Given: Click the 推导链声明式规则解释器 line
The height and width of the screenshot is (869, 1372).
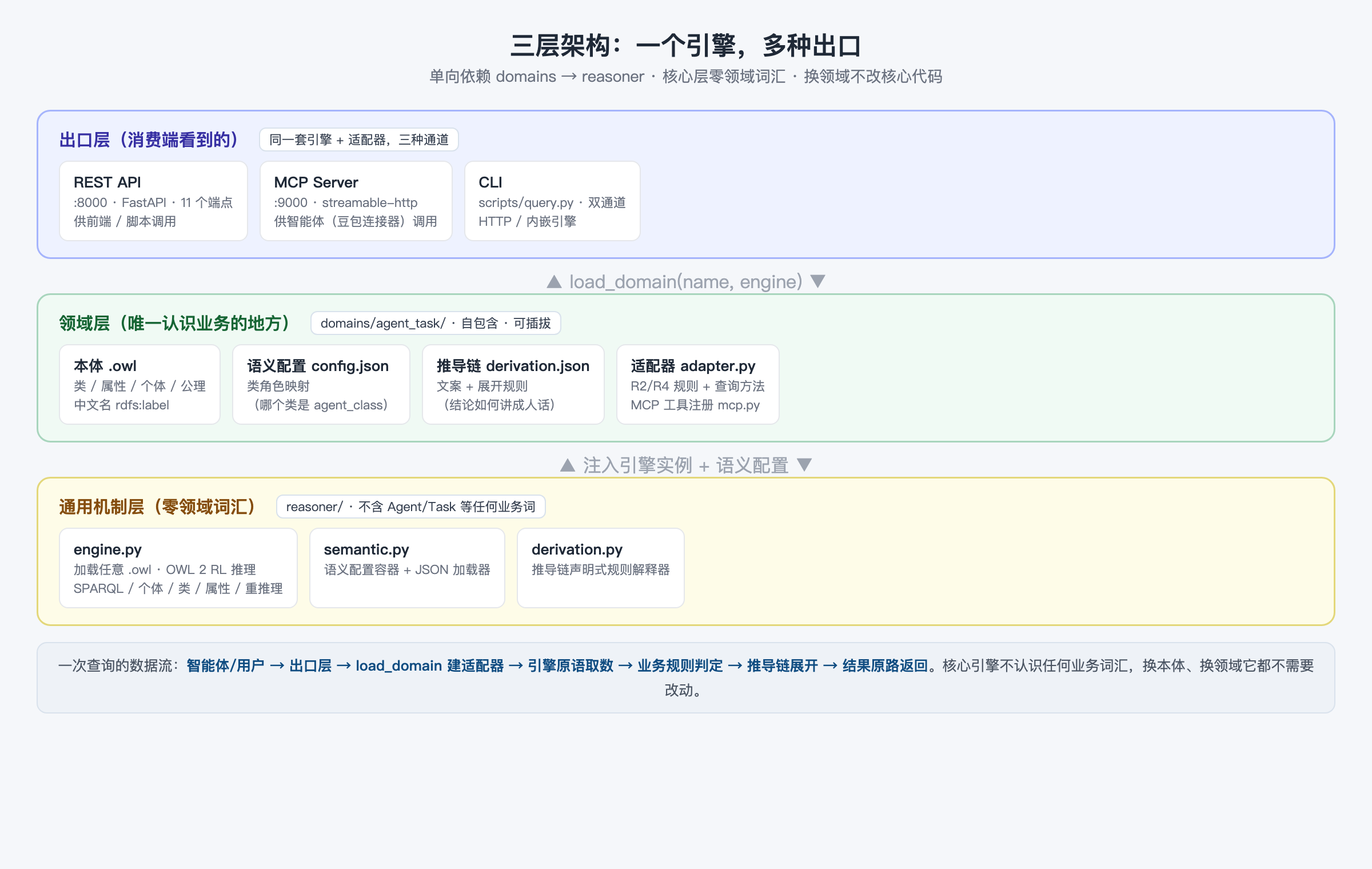Looking at the screenshot, I should pyautogui.click(x=601, y=569).
